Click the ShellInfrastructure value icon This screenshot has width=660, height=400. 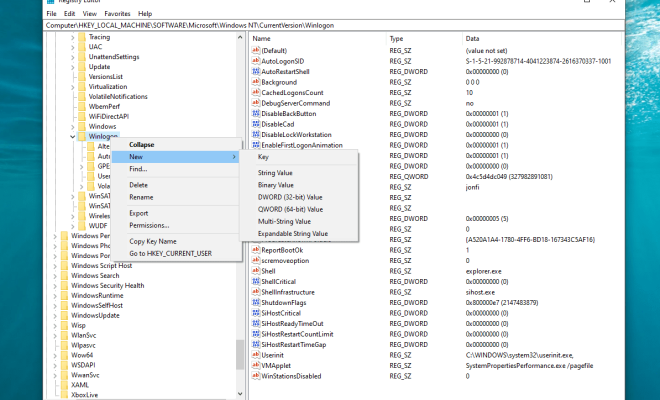point(255,292)
